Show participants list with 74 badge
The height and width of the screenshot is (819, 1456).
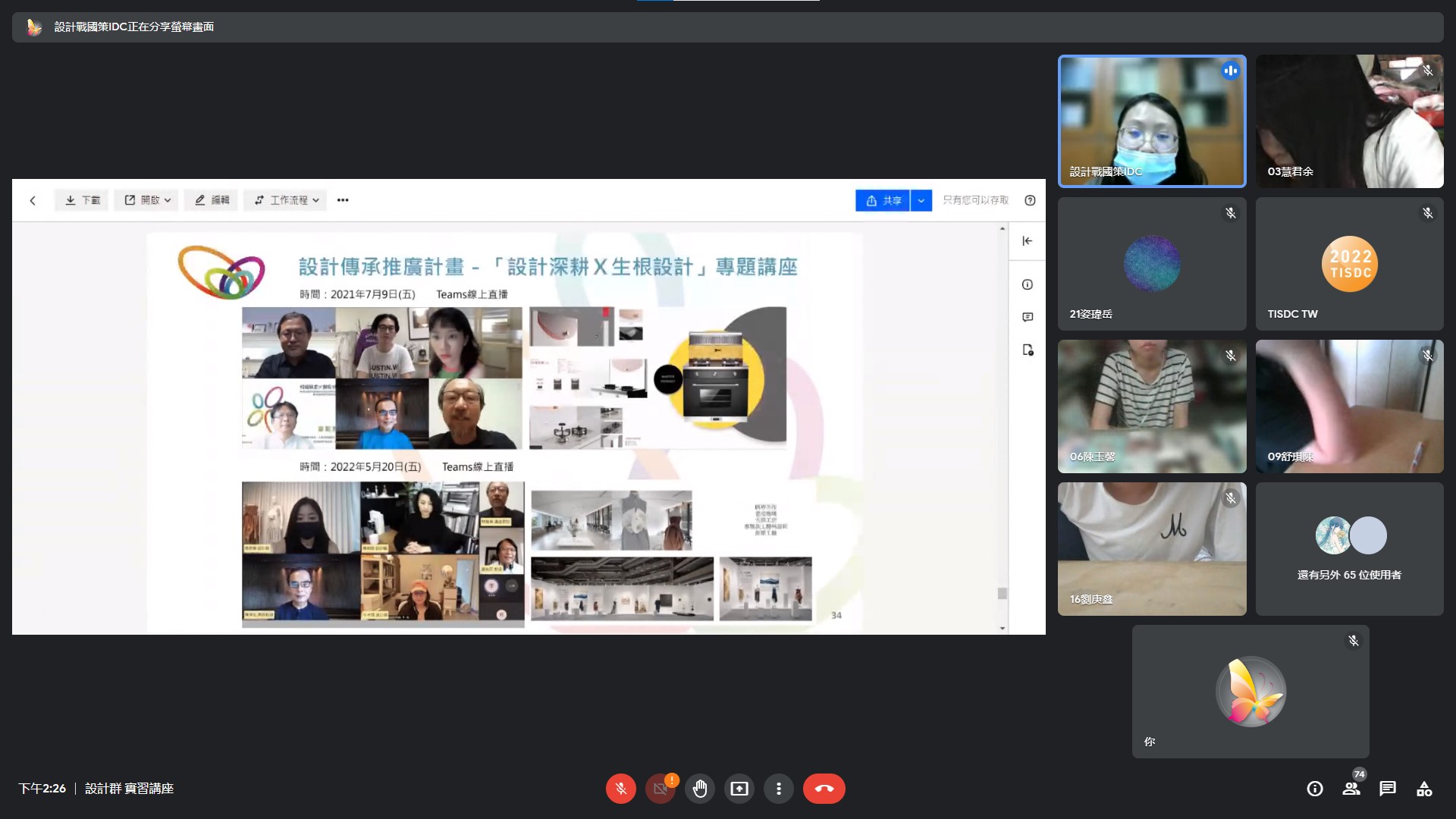tap(1351, 789)
